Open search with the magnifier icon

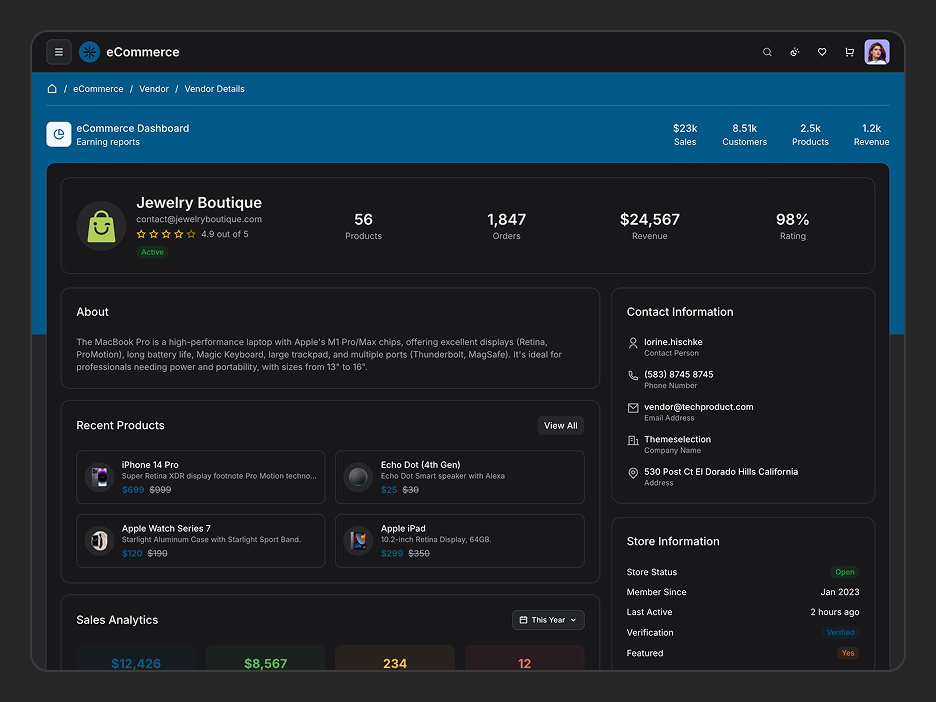coord(767,52)
